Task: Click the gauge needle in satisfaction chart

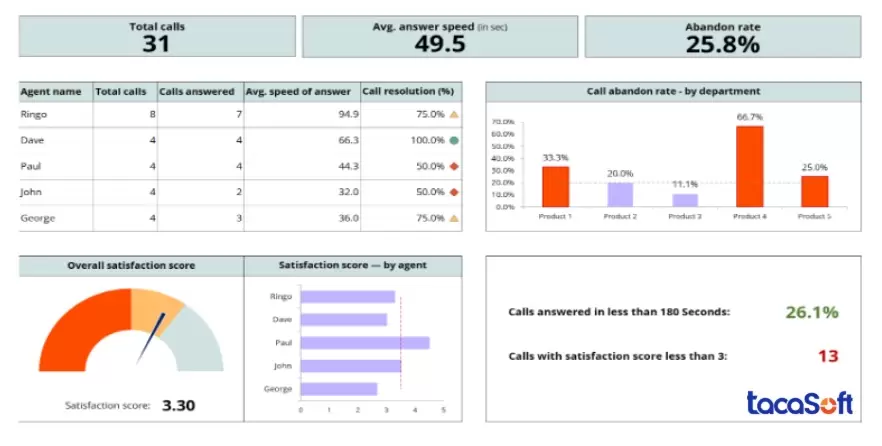Action: click(x=151, y=338)
